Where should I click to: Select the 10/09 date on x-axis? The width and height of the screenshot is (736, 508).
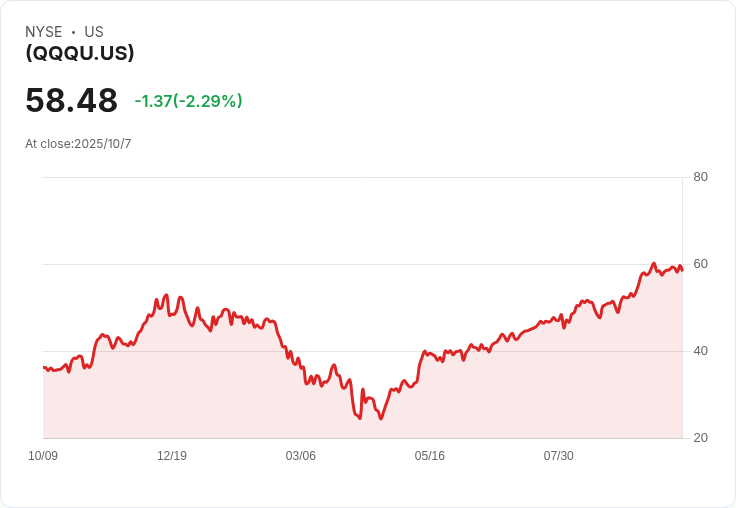43,456
